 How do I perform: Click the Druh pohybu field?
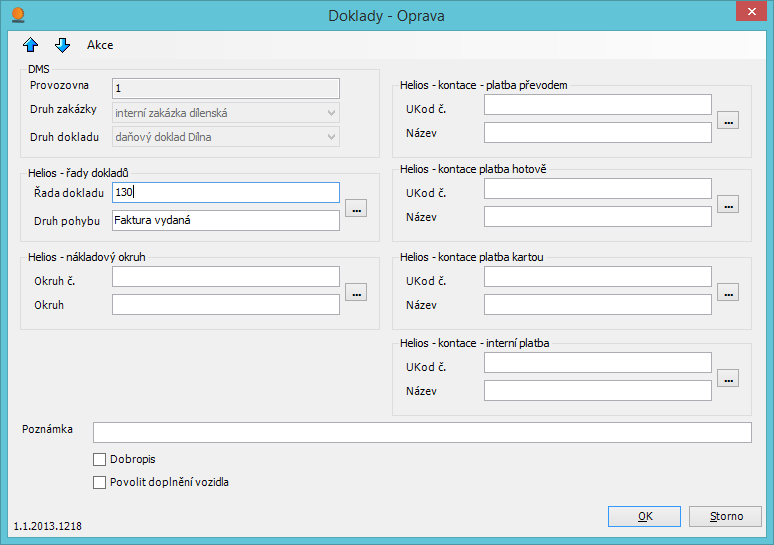tap(226, 220)
